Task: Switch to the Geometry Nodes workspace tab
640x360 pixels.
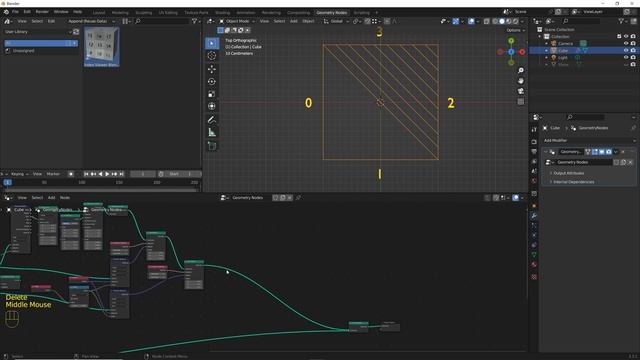Action: [331, 13]
